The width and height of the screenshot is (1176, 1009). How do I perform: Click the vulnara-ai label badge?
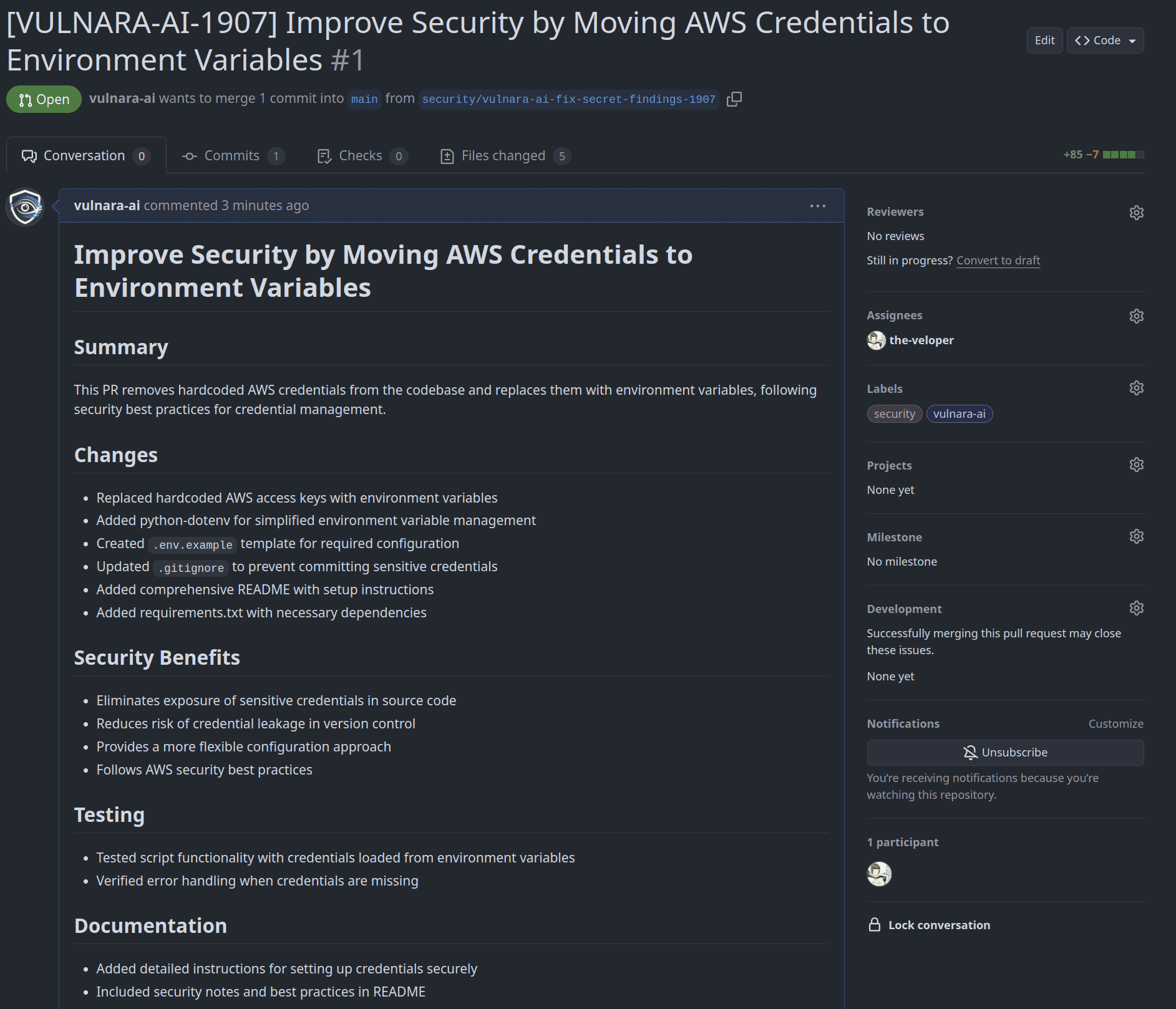pyautogui.click(x=959, y=414)
